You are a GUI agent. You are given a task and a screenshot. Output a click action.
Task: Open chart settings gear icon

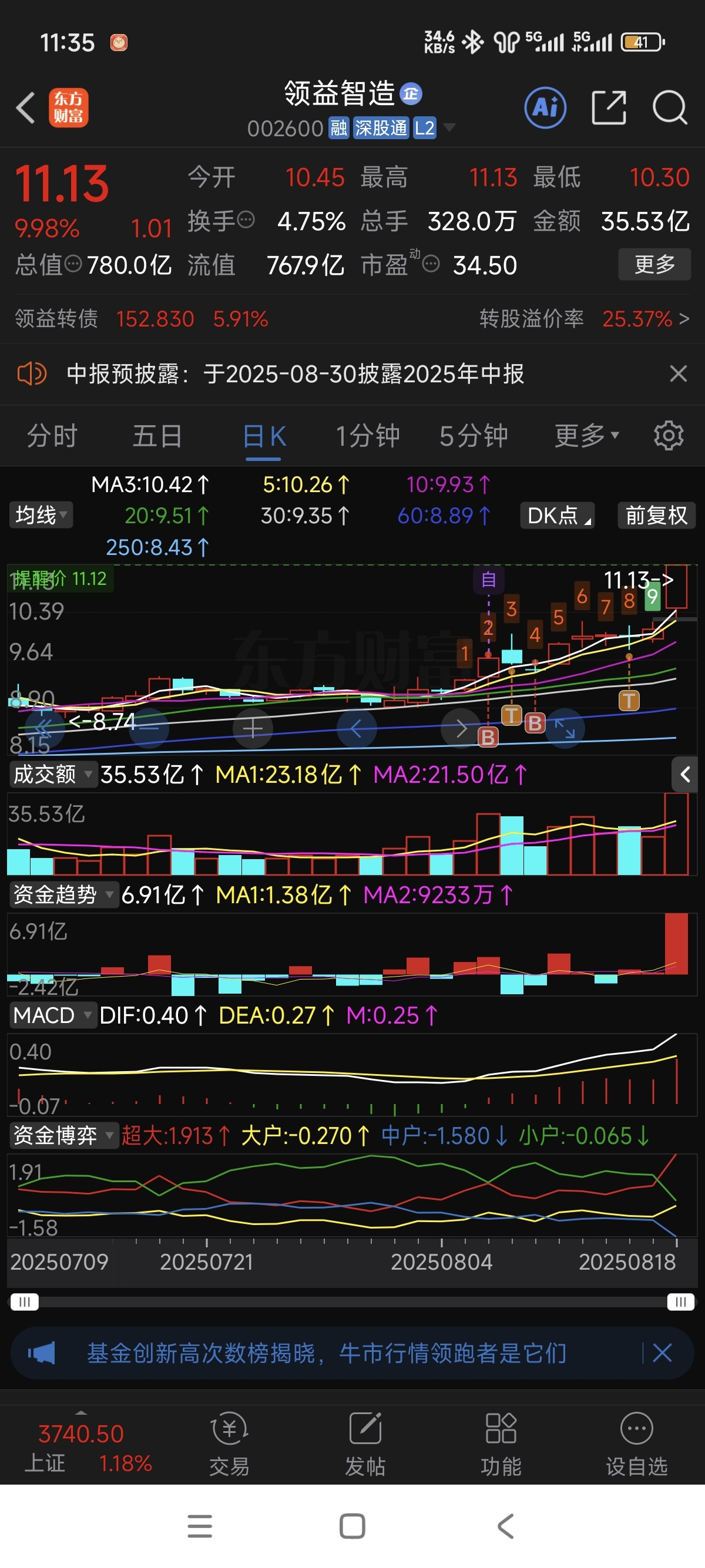tap(669, 436)
